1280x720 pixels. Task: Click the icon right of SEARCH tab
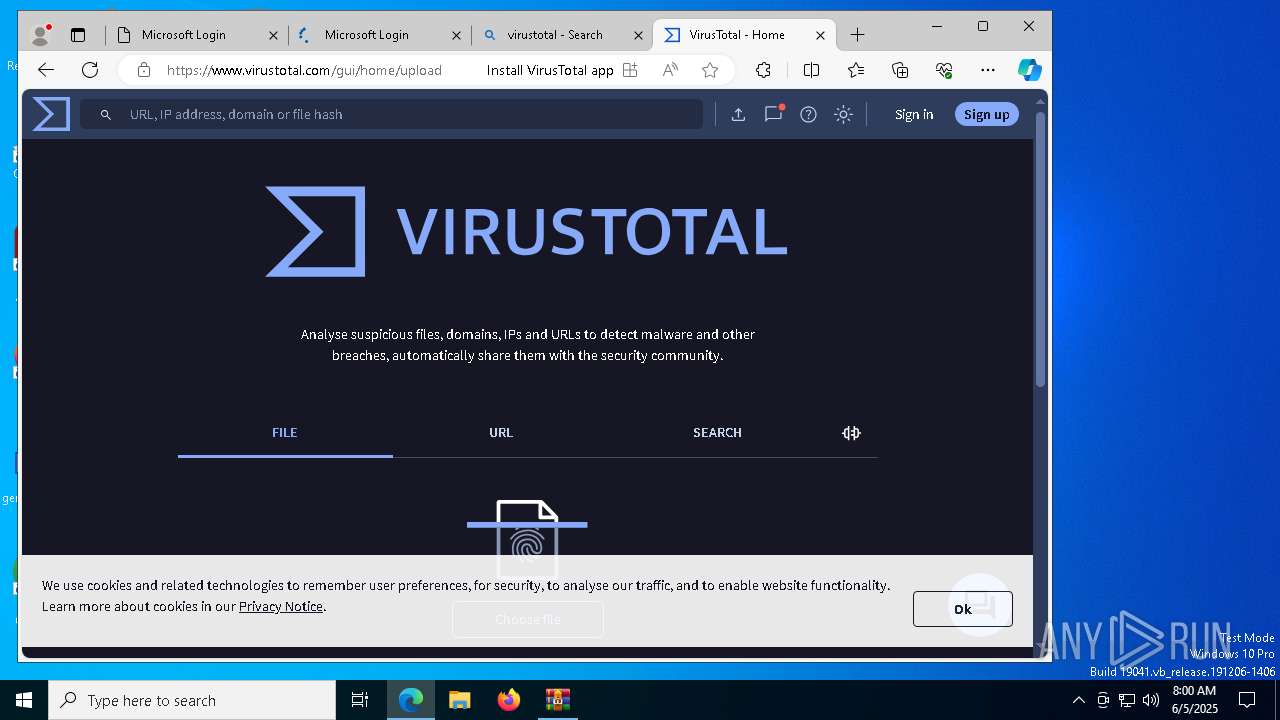[851, 433]
